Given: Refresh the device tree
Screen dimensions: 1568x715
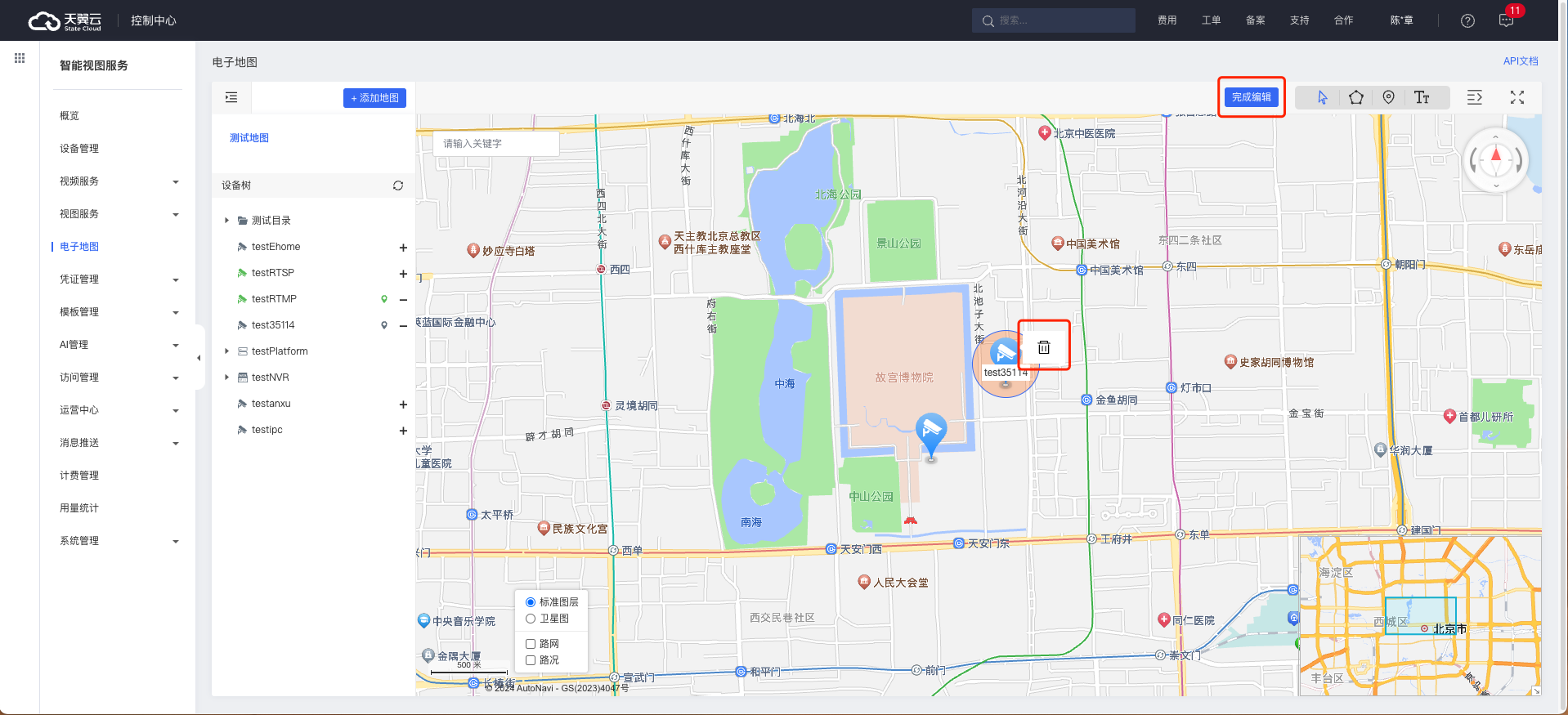Looking at the screenshot, I should (x=398, y=185).
